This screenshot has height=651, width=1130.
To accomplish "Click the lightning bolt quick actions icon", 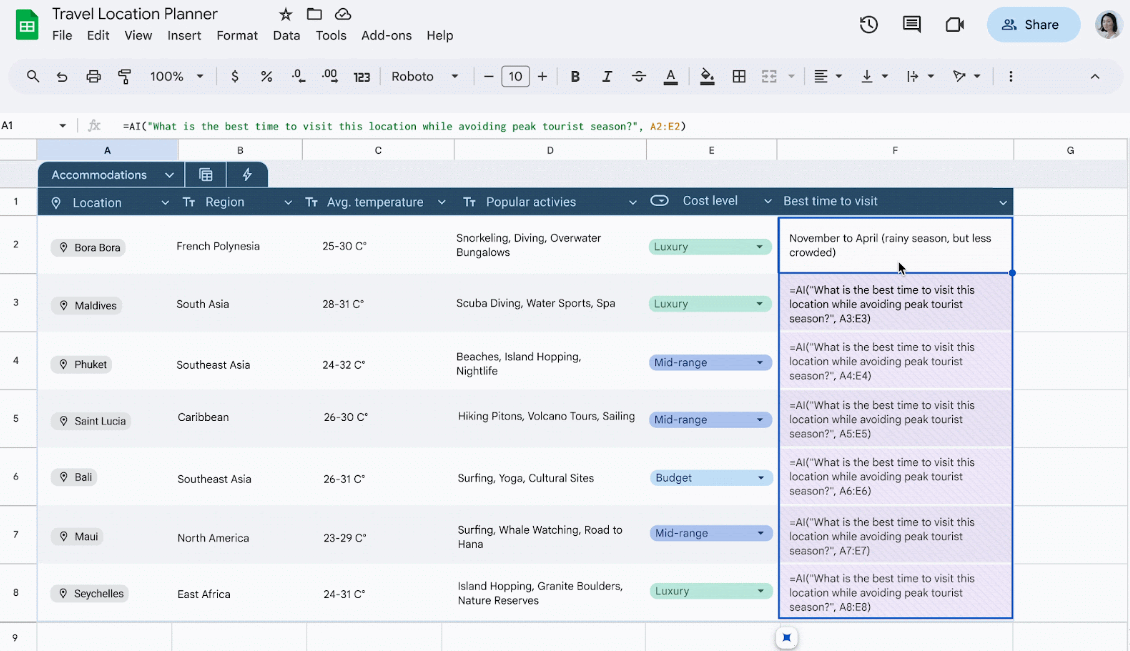I will coord(247,175).
